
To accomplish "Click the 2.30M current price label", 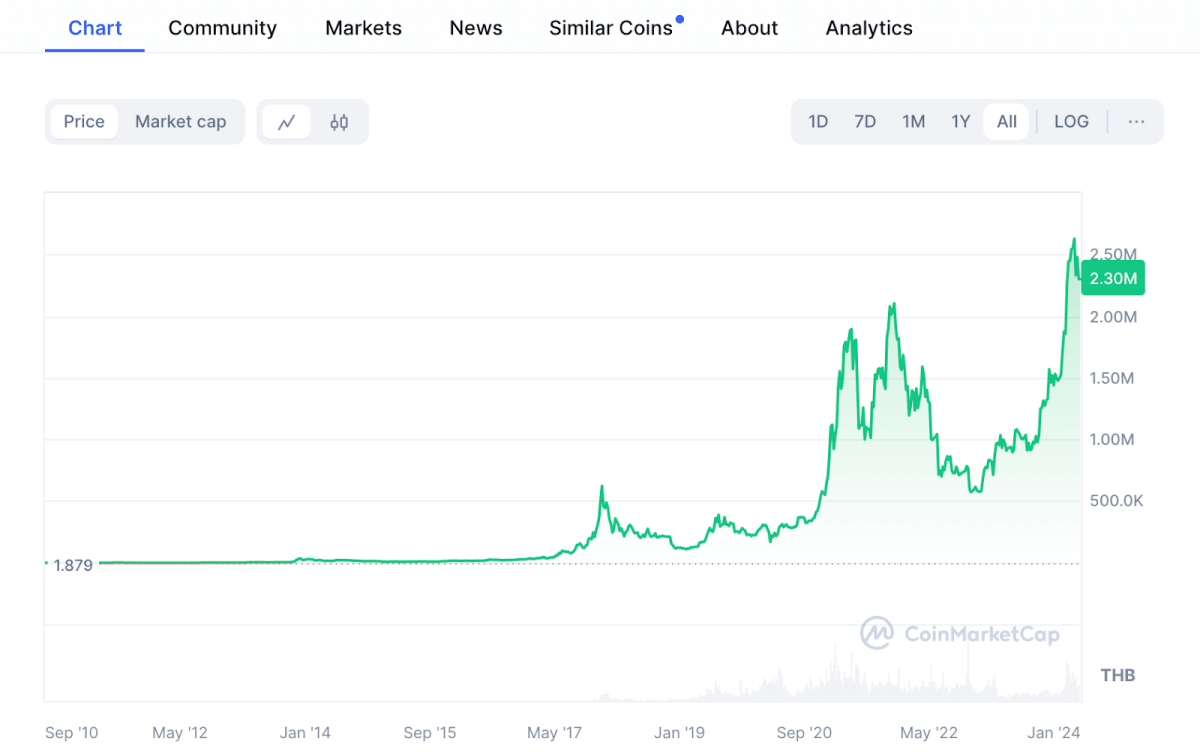I will 1113,278.
